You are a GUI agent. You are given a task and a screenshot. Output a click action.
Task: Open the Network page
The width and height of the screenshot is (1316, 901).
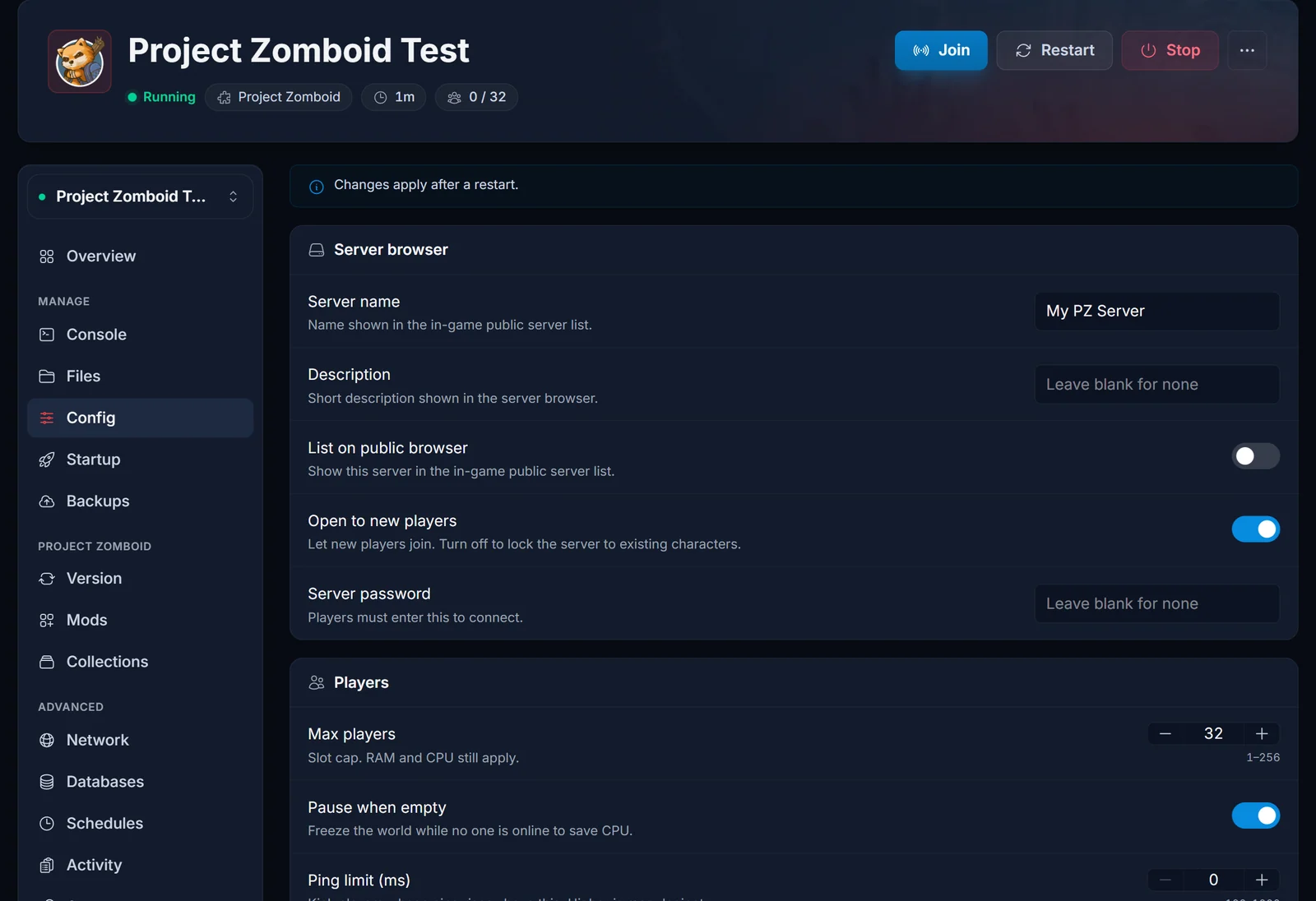point(140,740)
